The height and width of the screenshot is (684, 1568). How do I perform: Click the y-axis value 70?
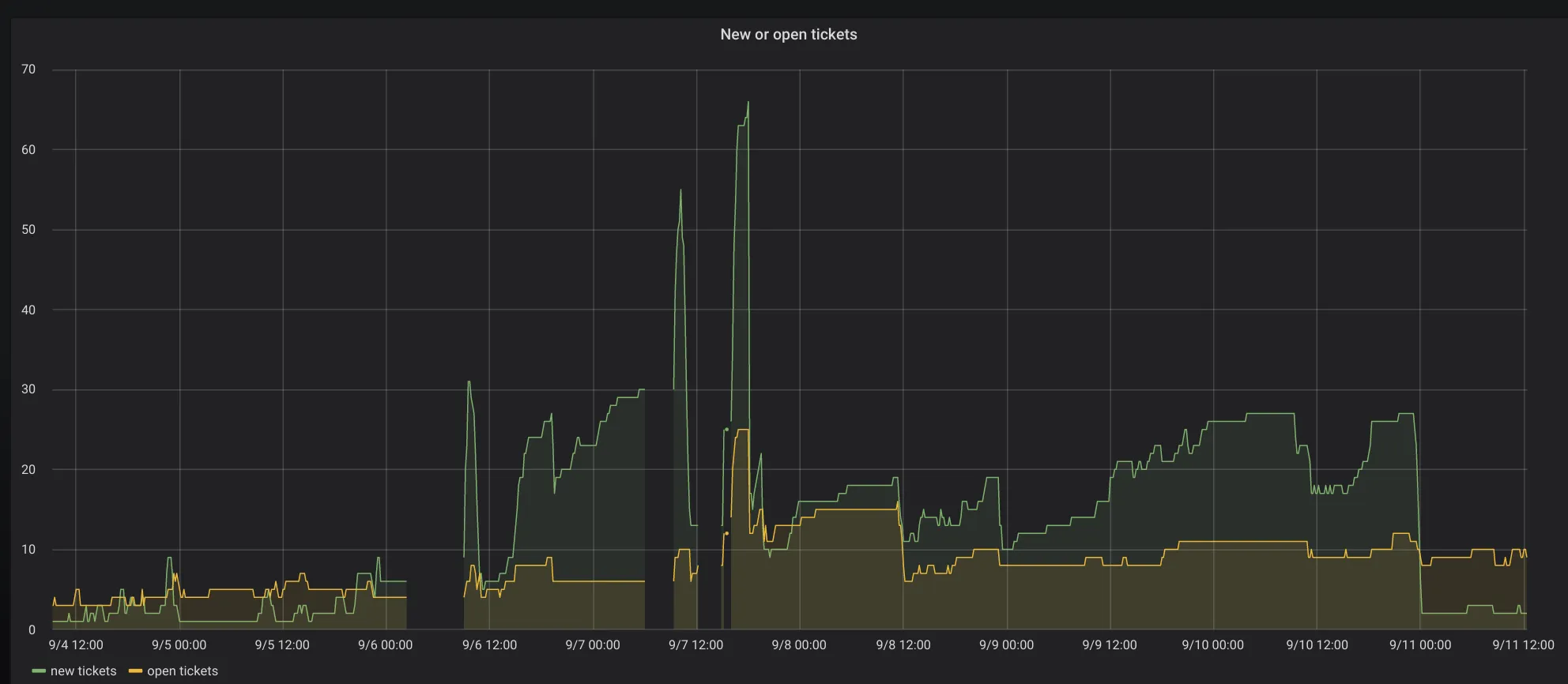point(28,70)
